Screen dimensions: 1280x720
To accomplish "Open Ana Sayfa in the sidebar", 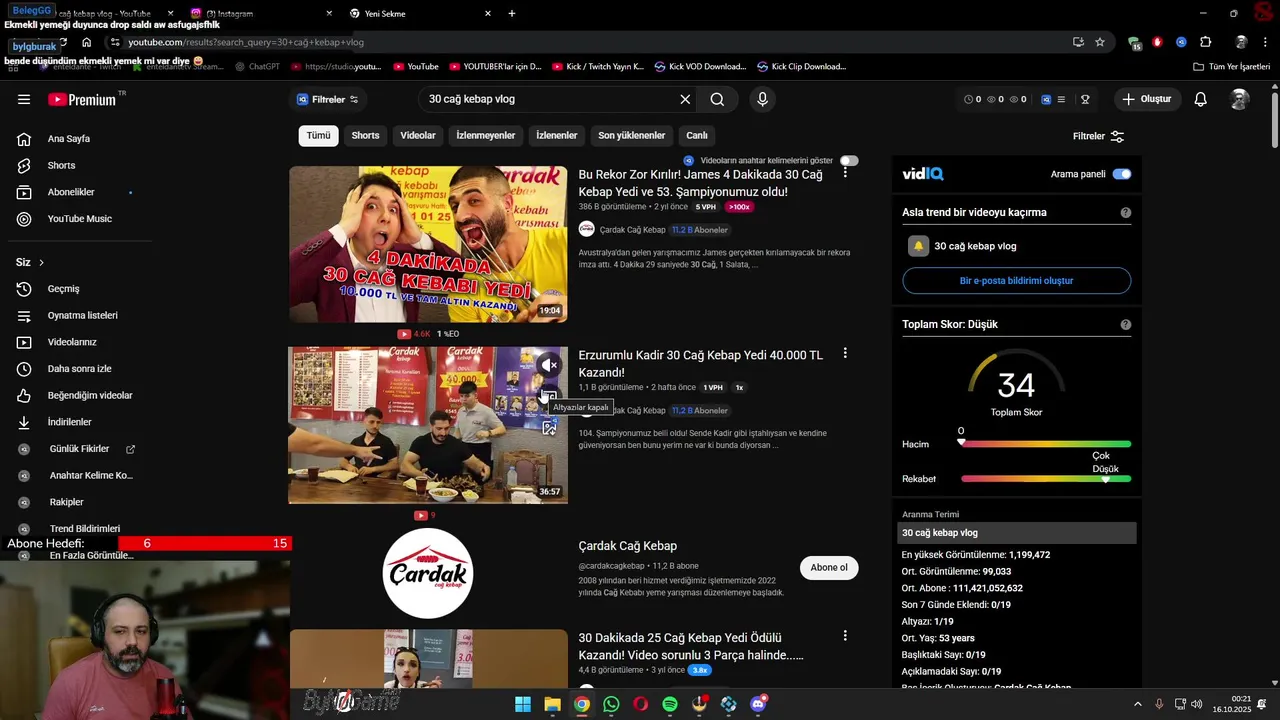I will point(68,139).
